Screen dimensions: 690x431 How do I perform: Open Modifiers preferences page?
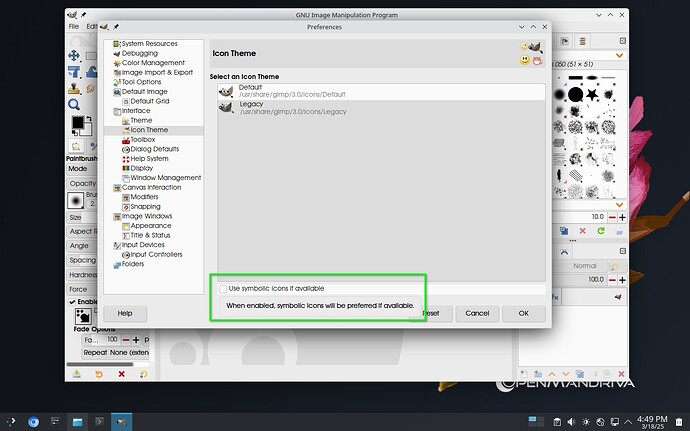pyautogui.click(x=144, y=197)
